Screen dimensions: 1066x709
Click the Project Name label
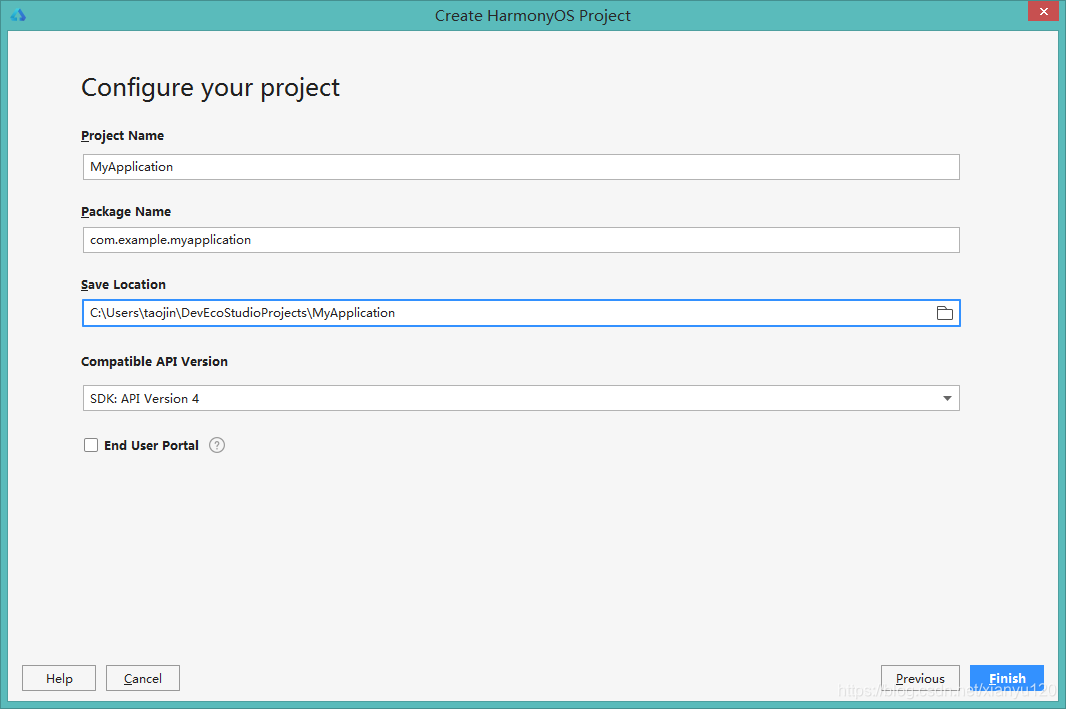tap(122, 136)
